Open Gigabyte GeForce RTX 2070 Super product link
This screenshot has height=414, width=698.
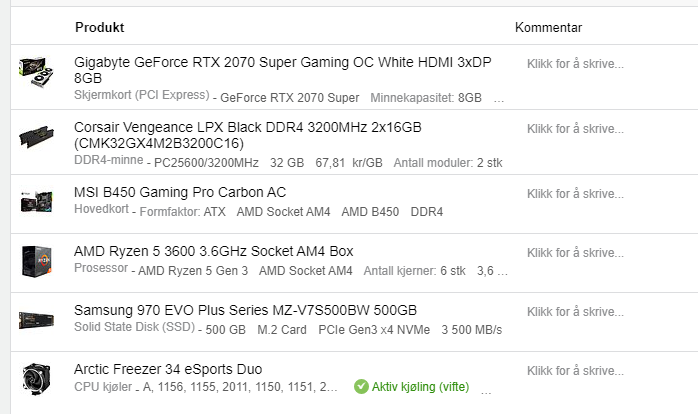pyautogui.click(x=283, y=70)
